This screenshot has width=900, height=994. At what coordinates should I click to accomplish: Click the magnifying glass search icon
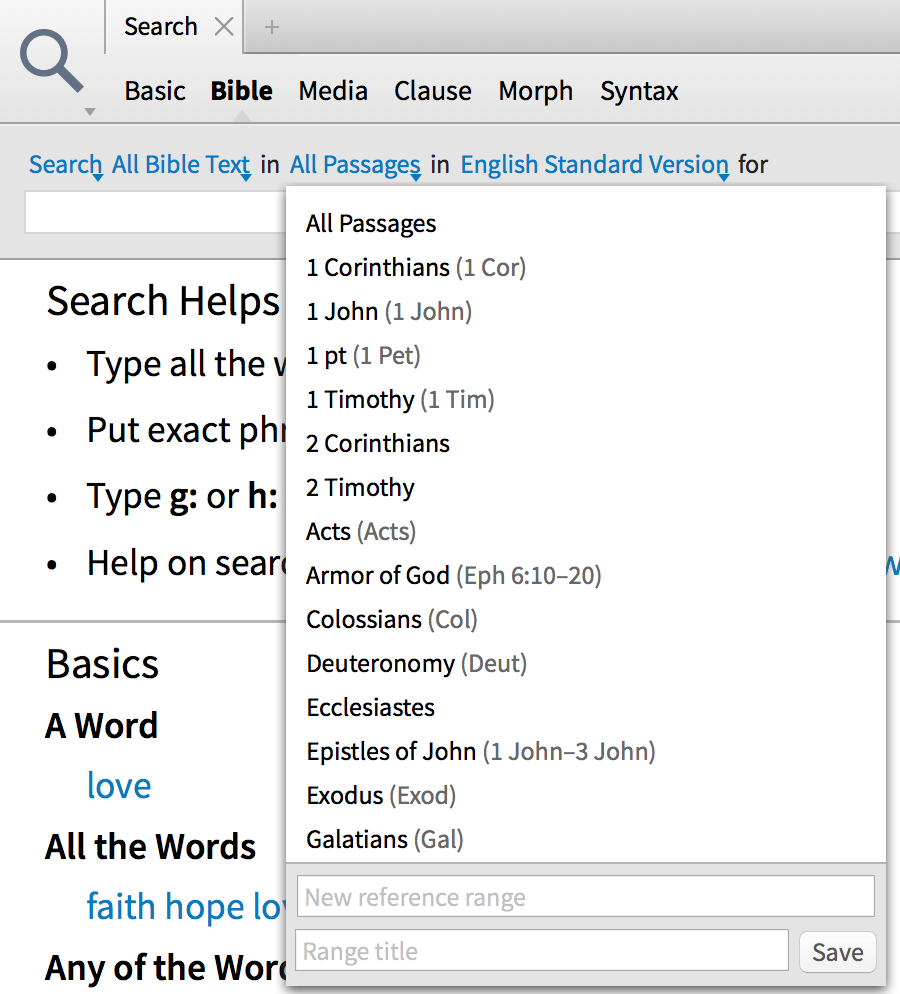(54, 64)
